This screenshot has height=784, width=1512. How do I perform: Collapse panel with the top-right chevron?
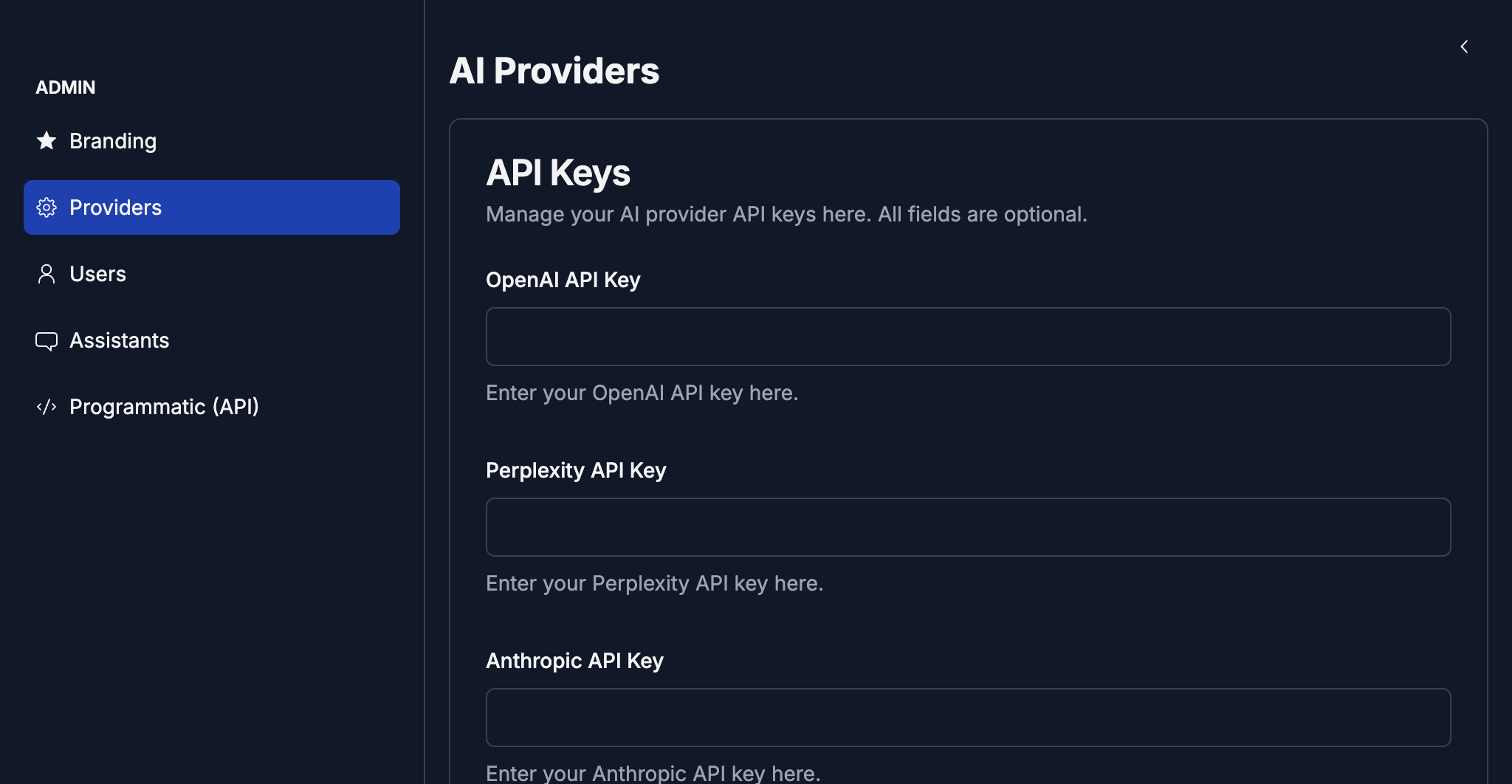[1464, 47]
